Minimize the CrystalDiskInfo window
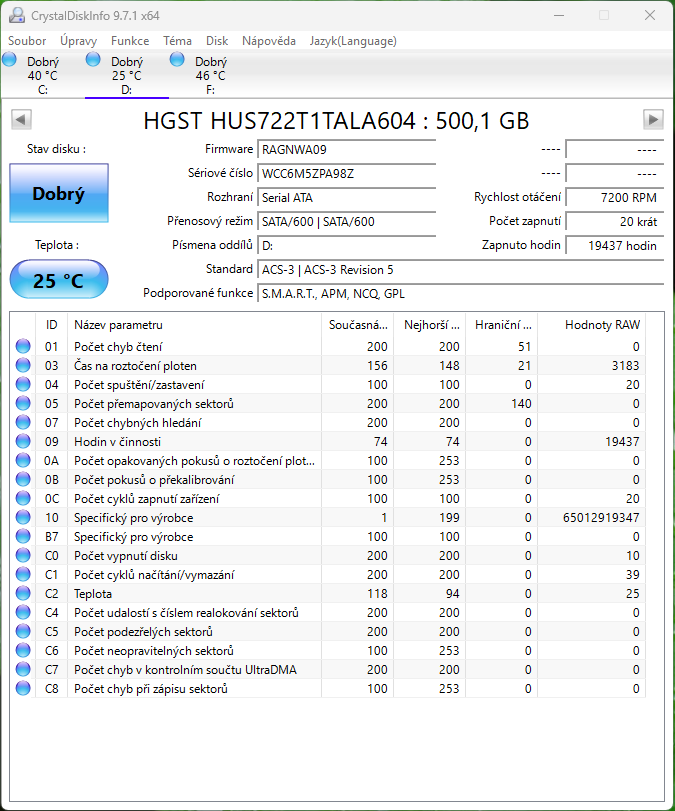 (x=559, y=16)
